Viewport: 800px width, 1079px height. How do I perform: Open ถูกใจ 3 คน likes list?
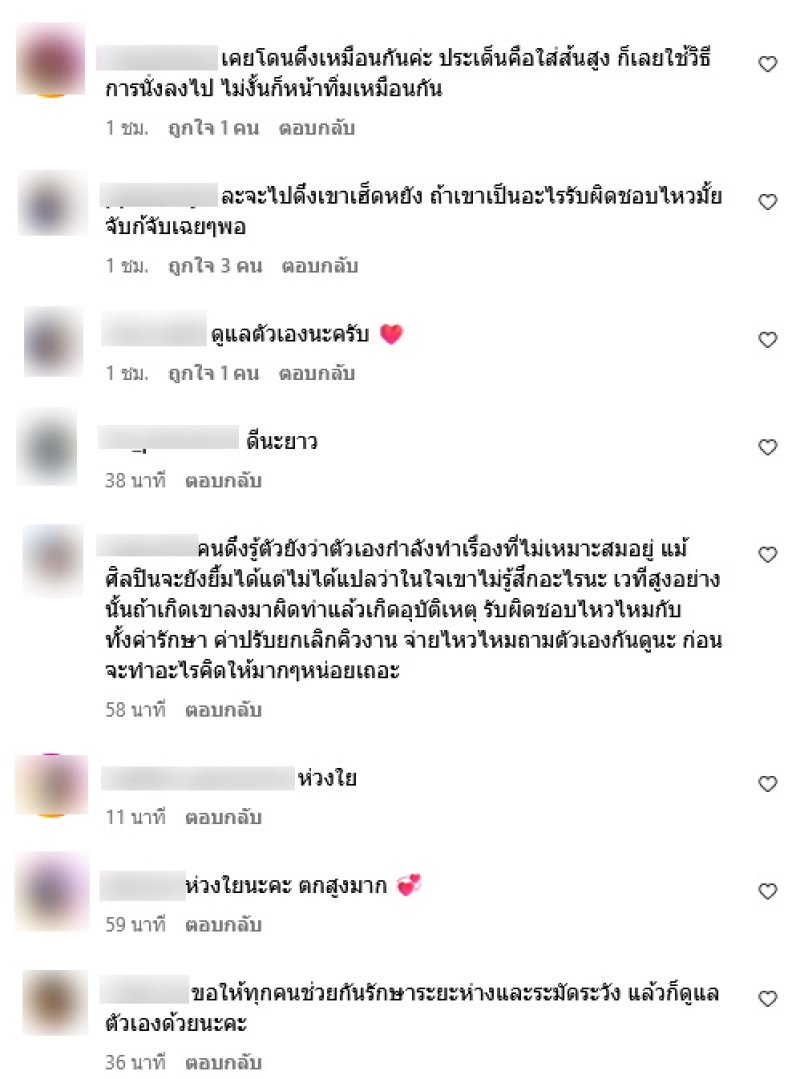pyautogui.click(x=215, y=266)
